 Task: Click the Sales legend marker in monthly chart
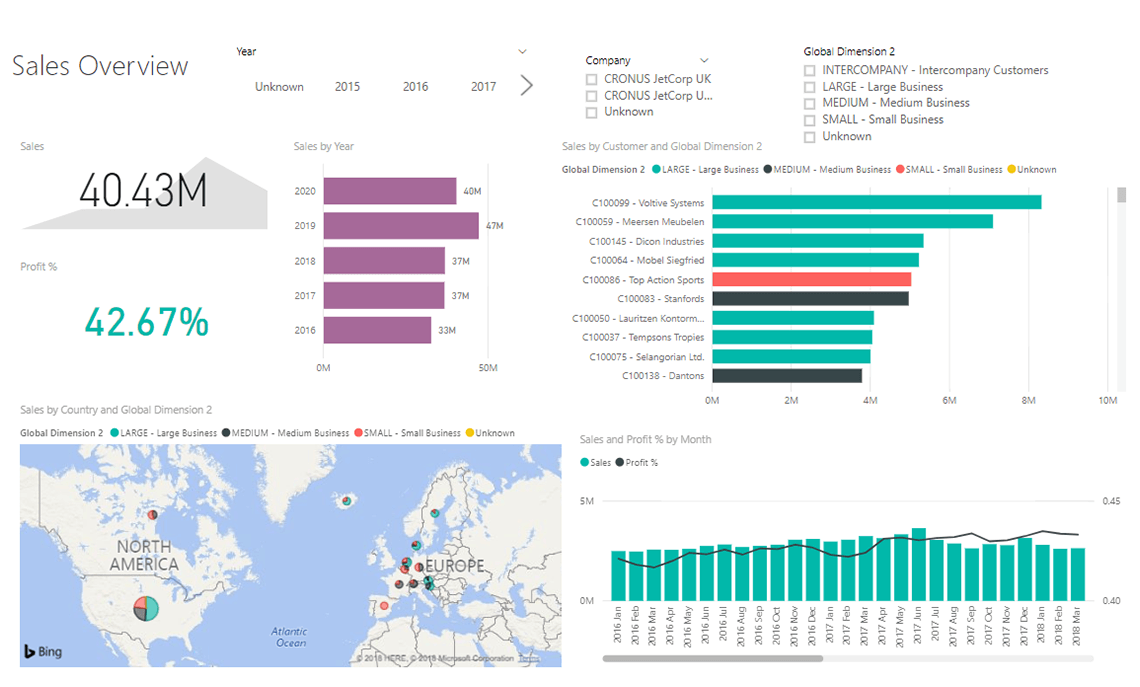click(x=585, y=462)
